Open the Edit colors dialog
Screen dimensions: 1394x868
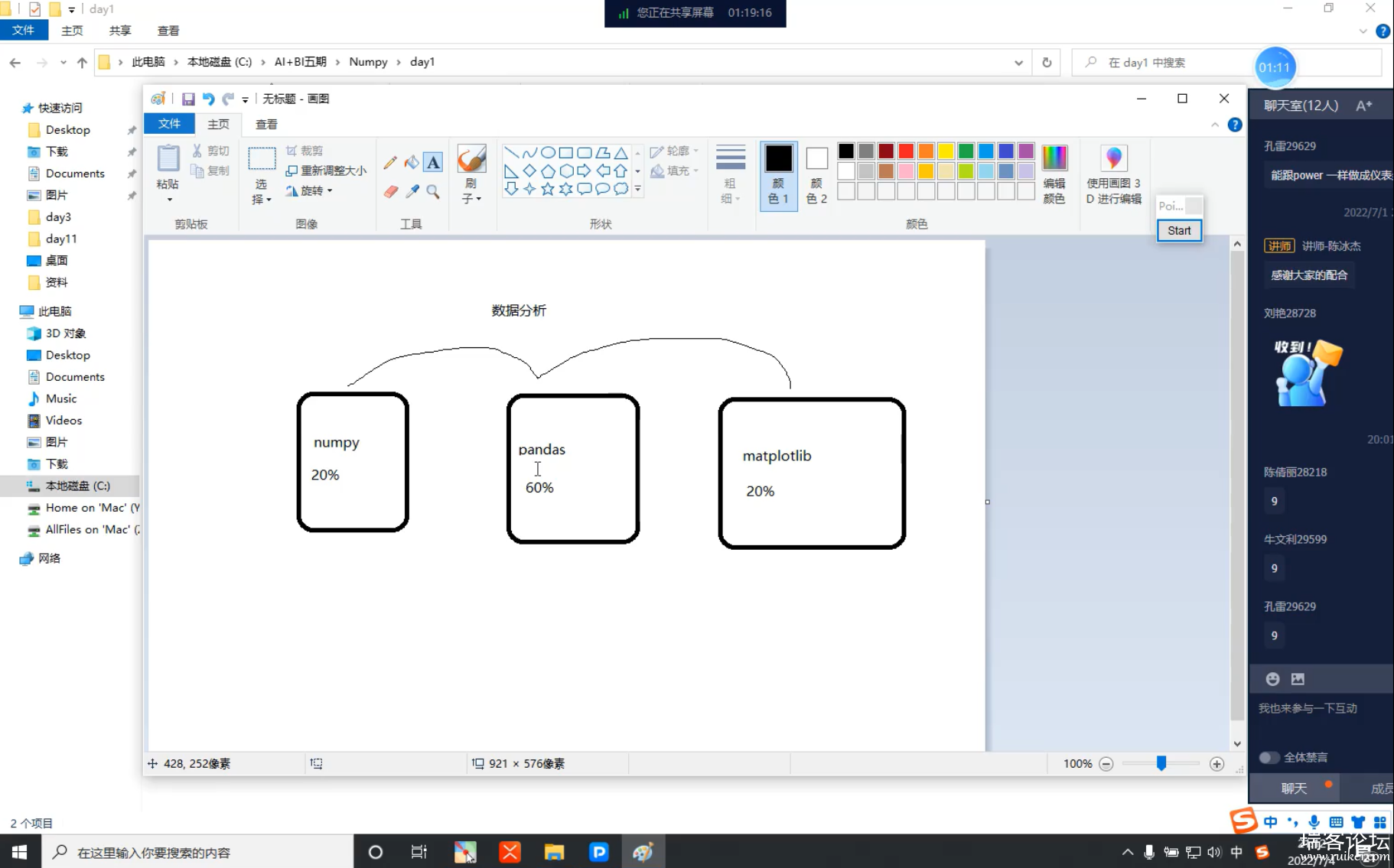point(1054,174)
